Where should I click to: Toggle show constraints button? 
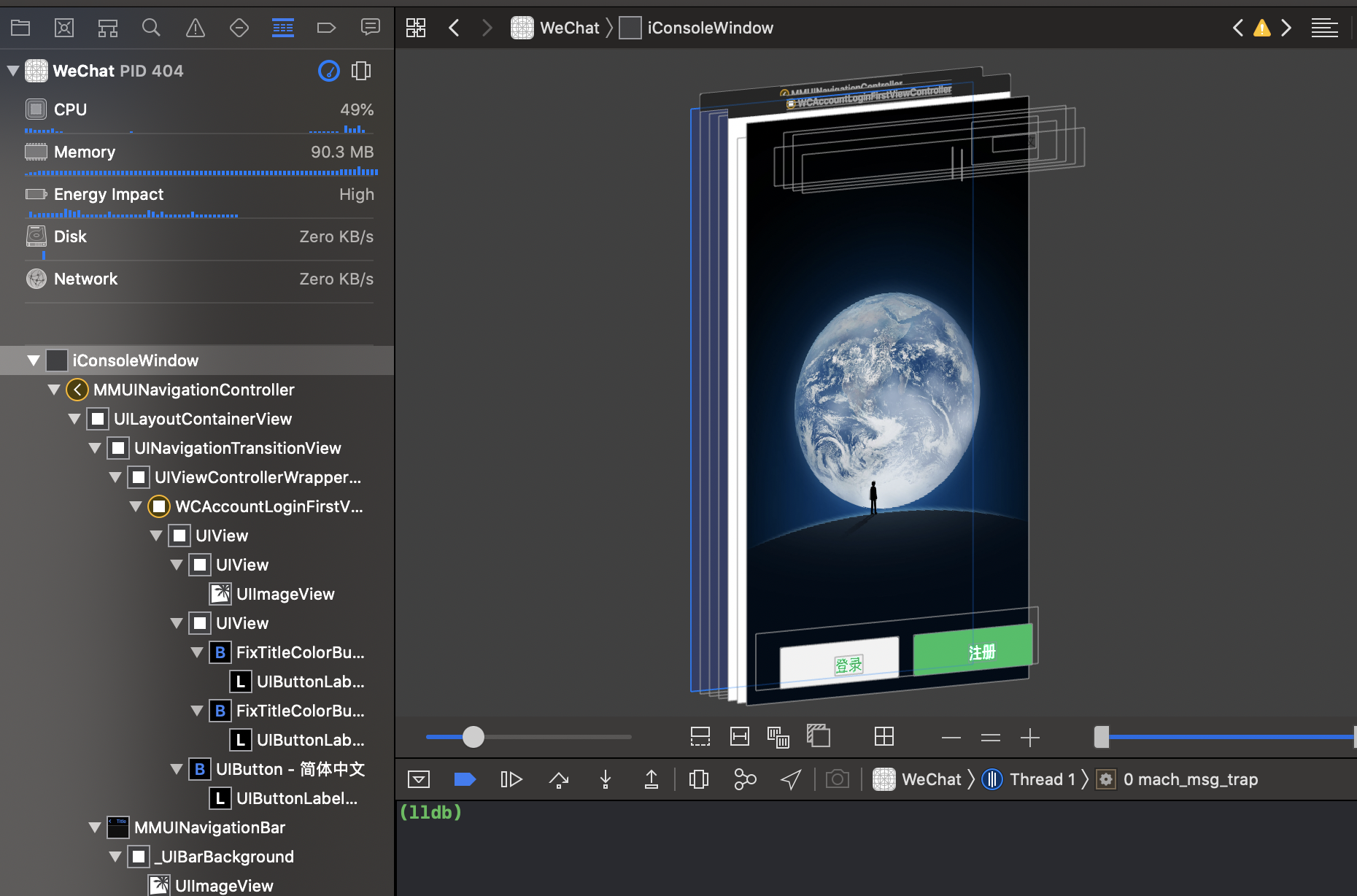[x=740, y=737]
